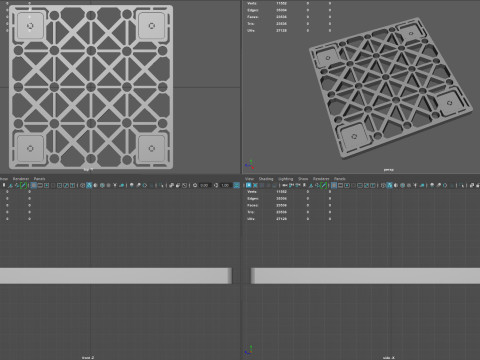Enable multisample anti-aliasing in front view toolbar
Image resolution: width=480 pixels, height=360 pixels.
click(x=145, y=185)
